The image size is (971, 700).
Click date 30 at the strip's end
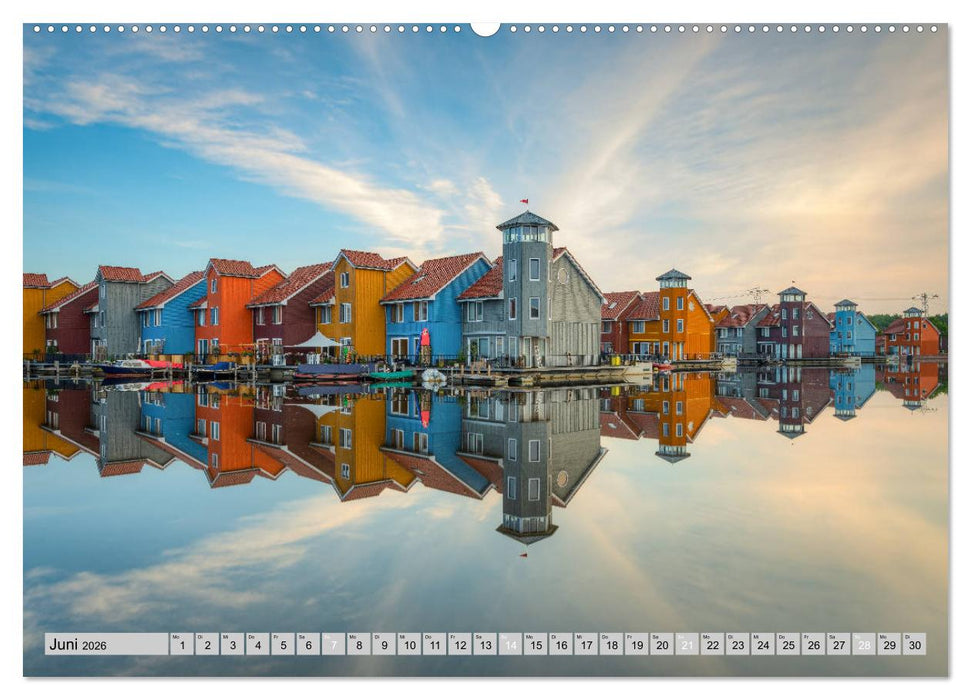(915, 644)
